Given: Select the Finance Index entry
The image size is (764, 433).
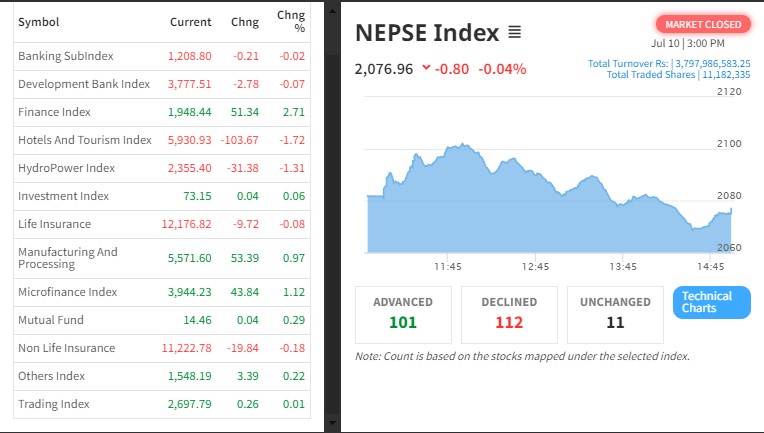Looking at the screenshot, I should click(x=54, y=112).
